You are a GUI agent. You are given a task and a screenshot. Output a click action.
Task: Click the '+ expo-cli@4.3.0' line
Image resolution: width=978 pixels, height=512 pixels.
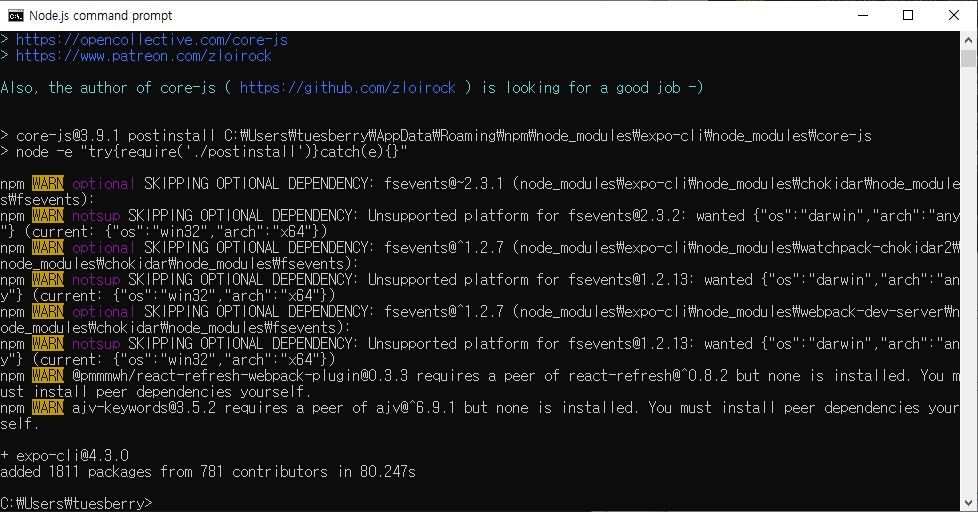coord(64,456)
